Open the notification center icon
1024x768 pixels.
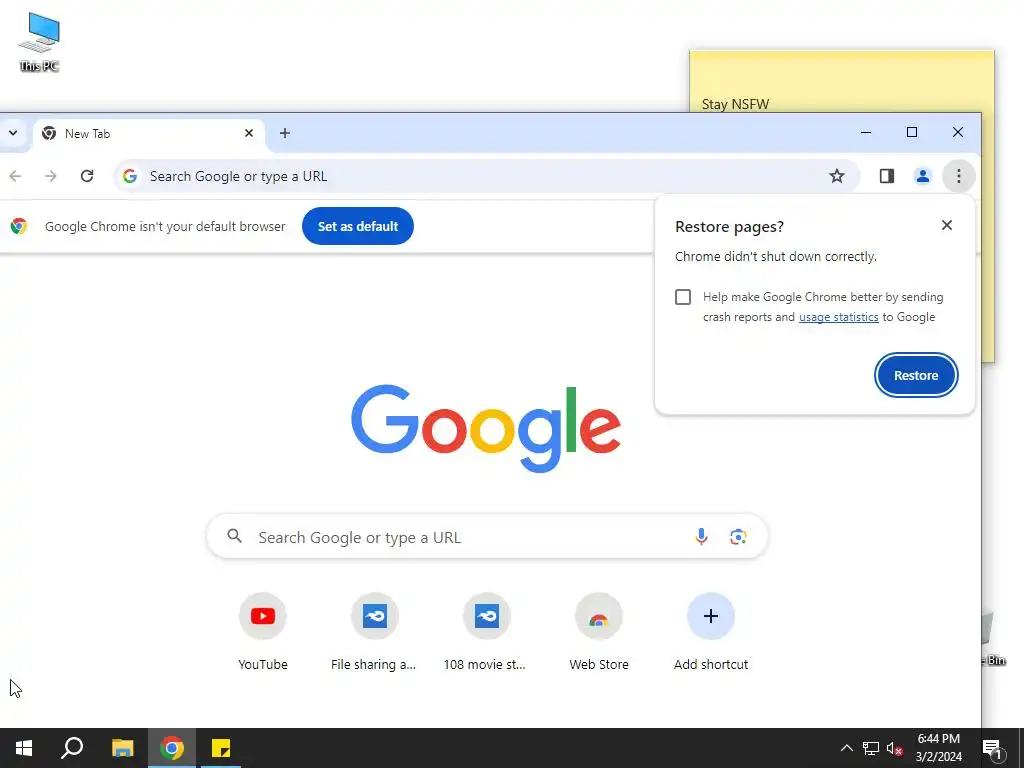[x=993, y=749]
